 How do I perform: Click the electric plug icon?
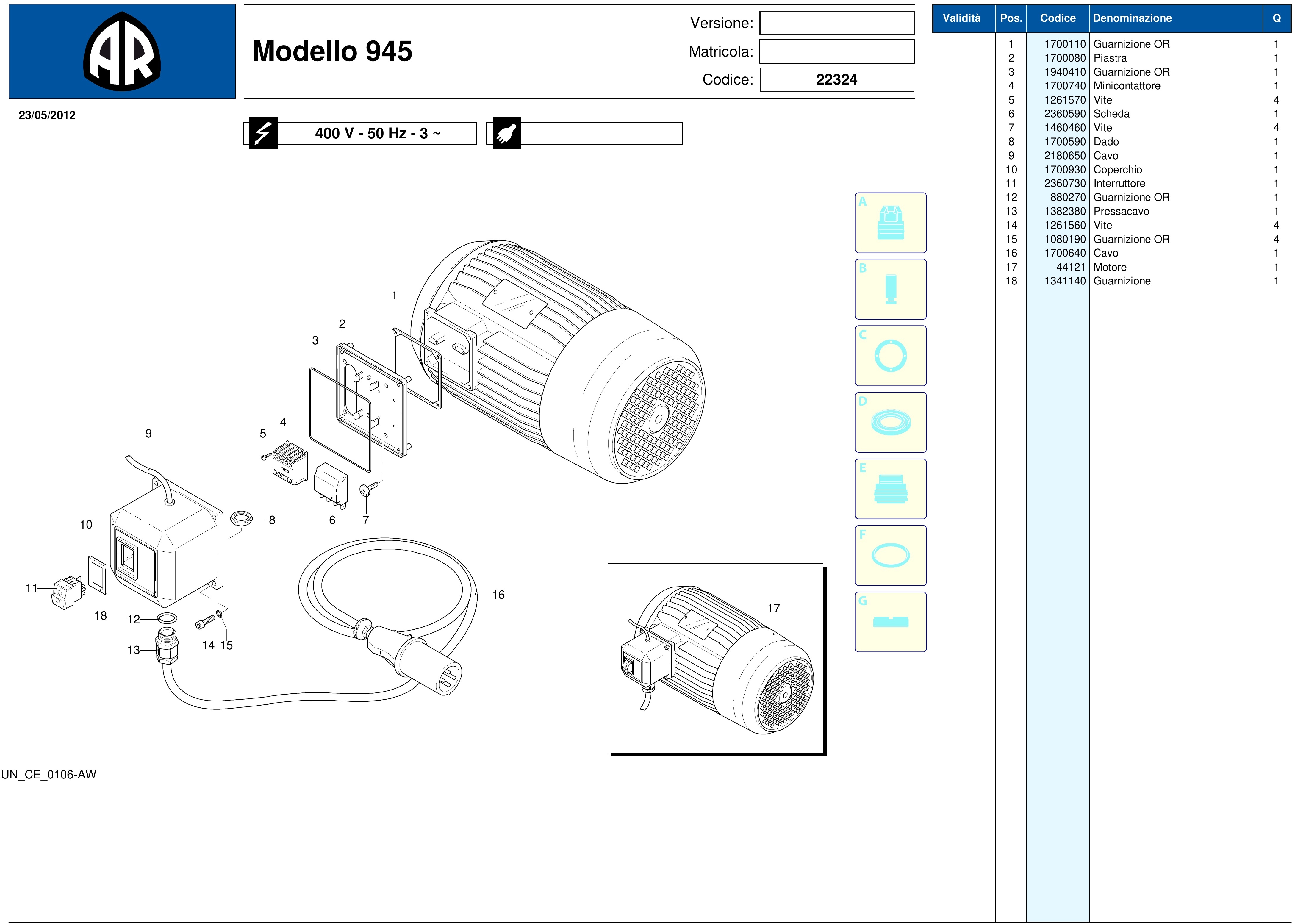506,133
